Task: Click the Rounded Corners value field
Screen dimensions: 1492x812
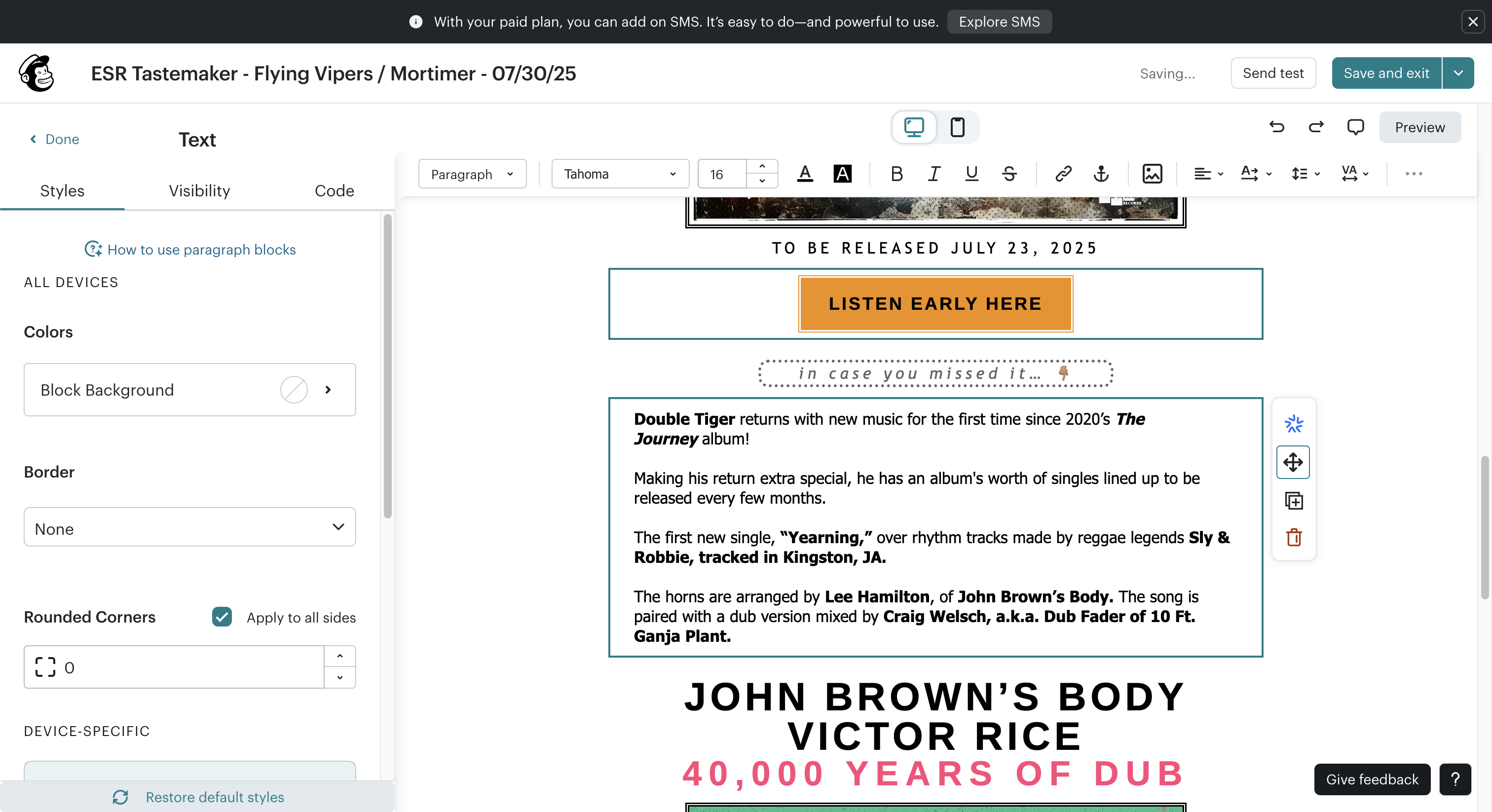Action: pos(174,667)
